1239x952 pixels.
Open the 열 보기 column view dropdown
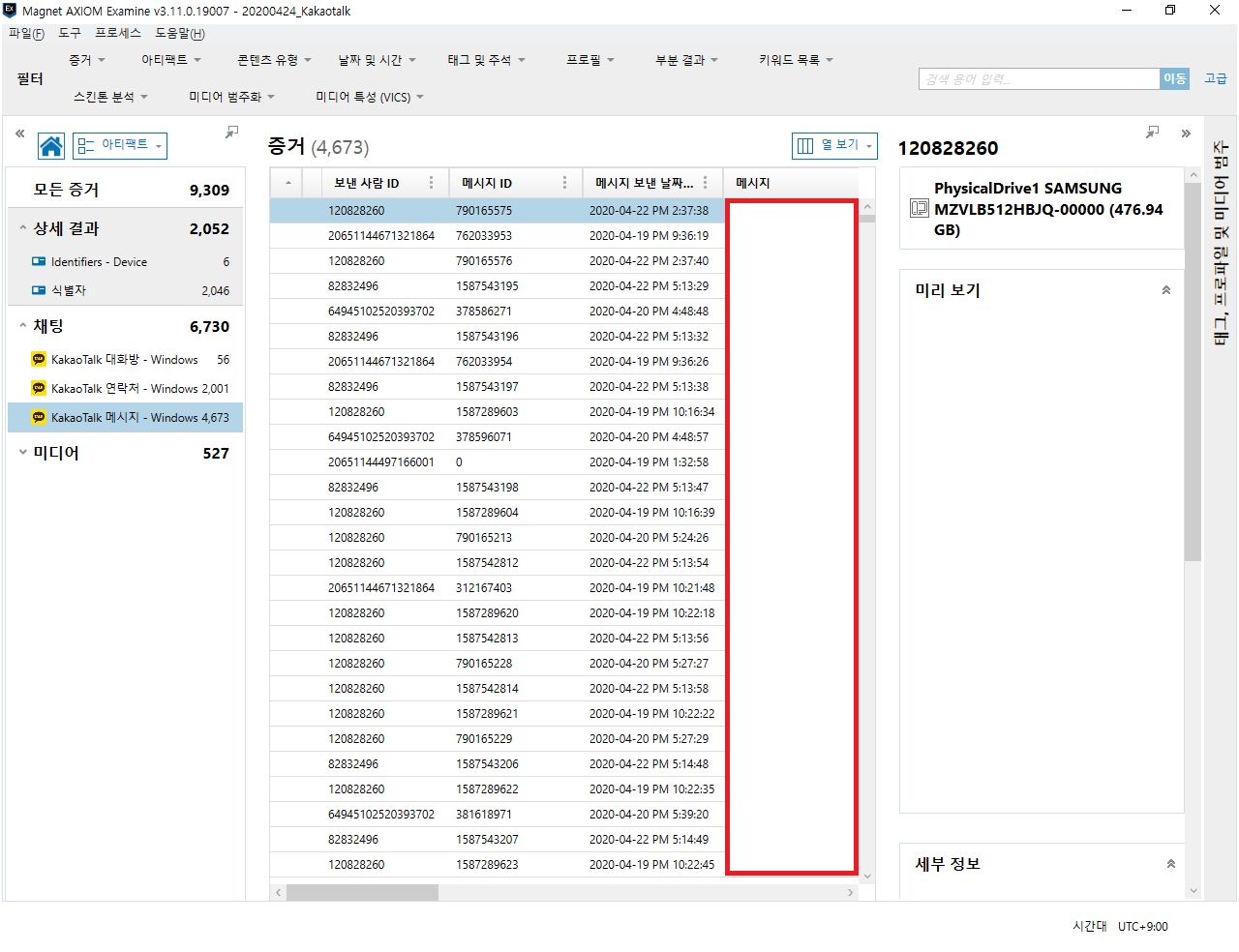[834, 146]
